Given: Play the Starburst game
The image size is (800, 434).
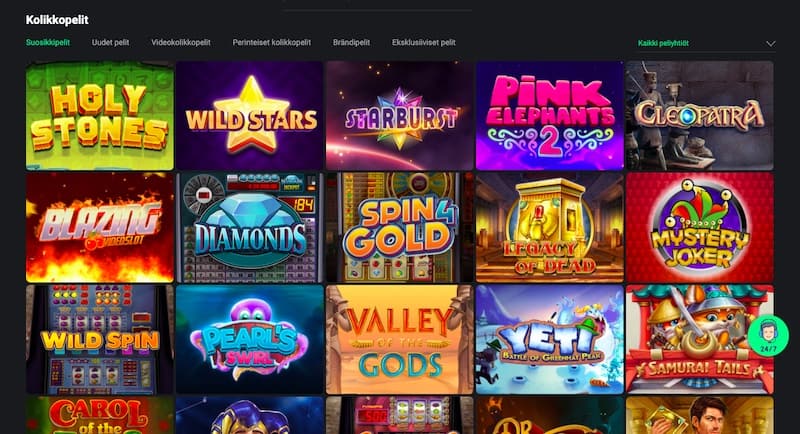Looking at the screenshot, I should click(399, 116).
